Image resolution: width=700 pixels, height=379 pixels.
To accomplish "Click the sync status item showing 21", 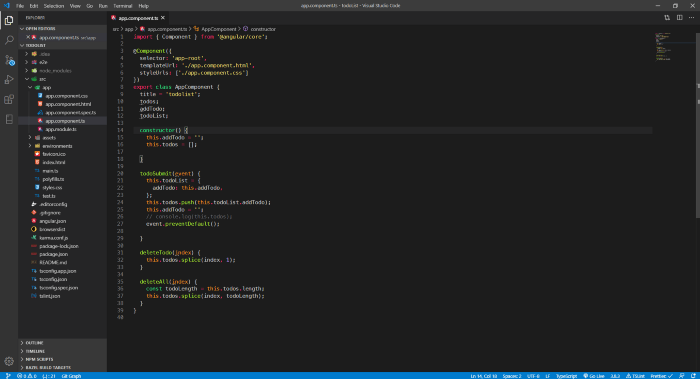I will (x=49, y=376).
